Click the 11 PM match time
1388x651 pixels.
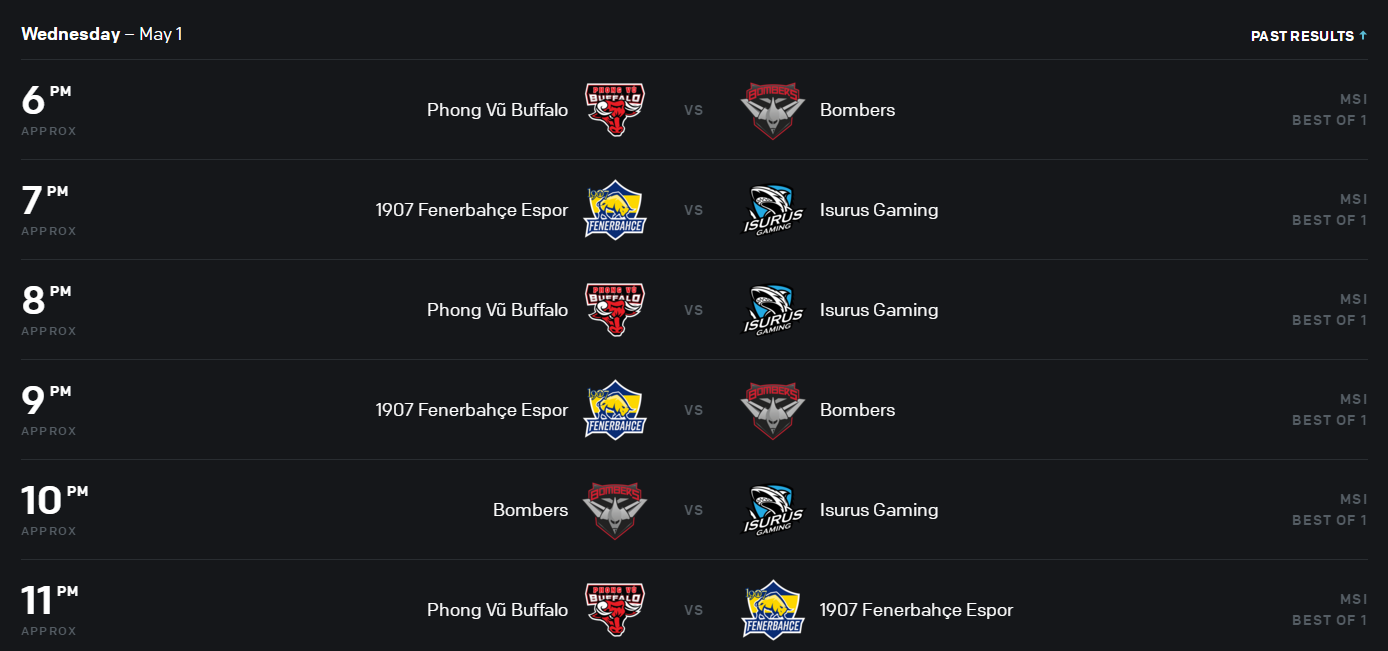click(x=49, y=603)
